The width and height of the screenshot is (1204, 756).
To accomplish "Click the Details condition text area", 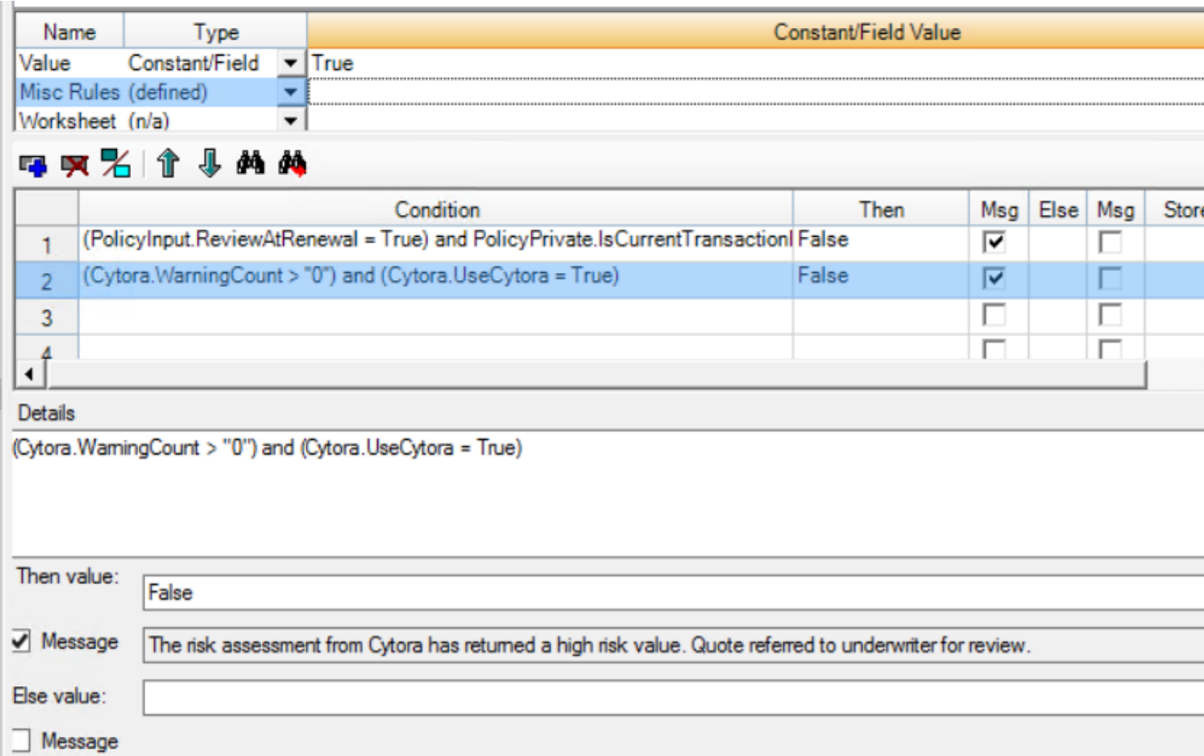I will [607, 495].
